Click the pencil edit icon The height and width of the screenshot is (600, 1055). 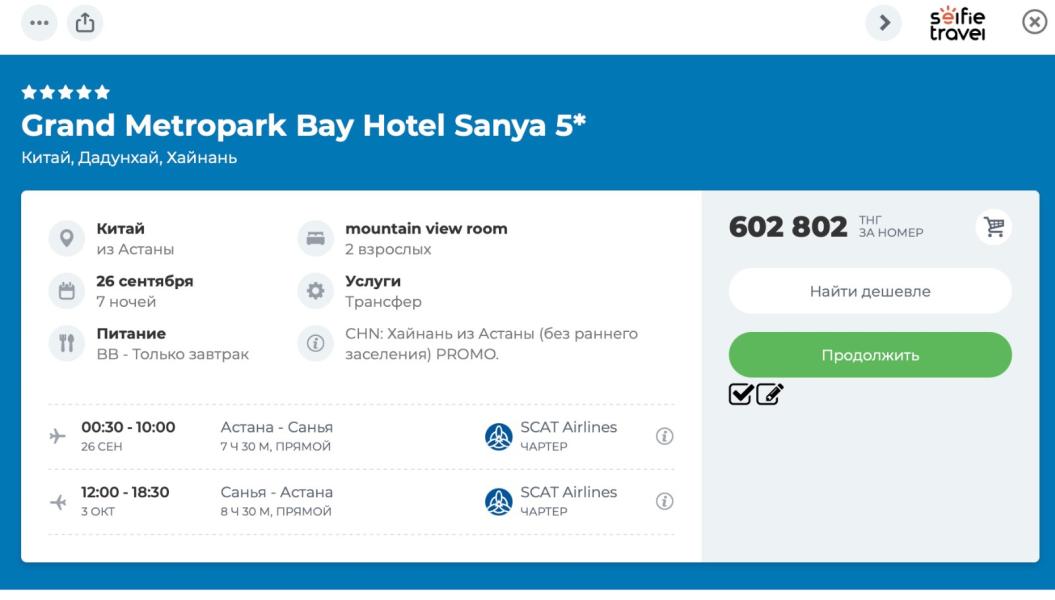tap(769, 395)
